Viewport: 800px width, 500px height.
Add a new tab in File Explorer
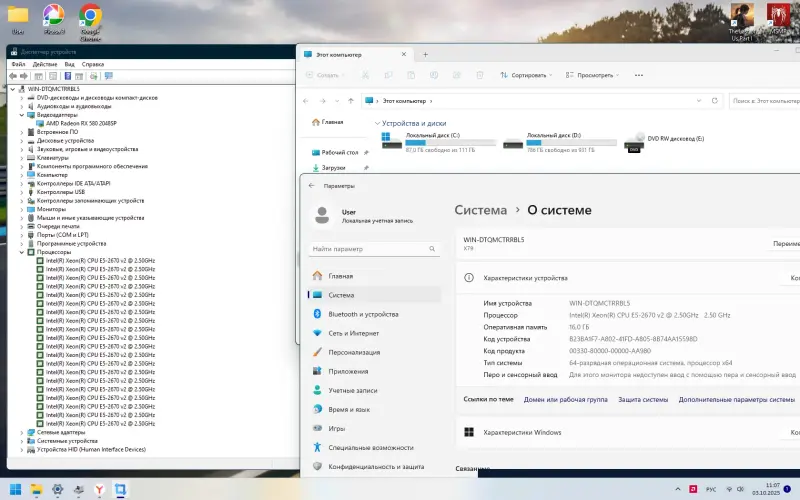426,54
